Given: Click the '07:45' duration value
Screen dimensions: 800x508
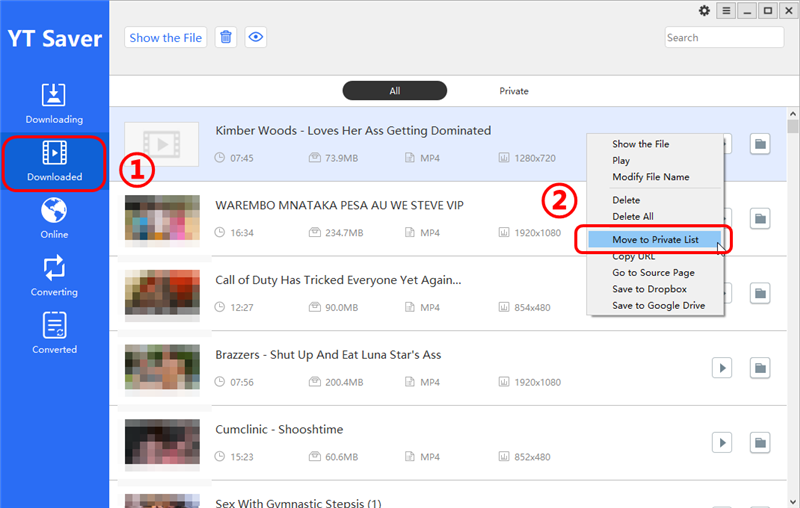Looking at the screenshot, I should [x=242, y=158].
